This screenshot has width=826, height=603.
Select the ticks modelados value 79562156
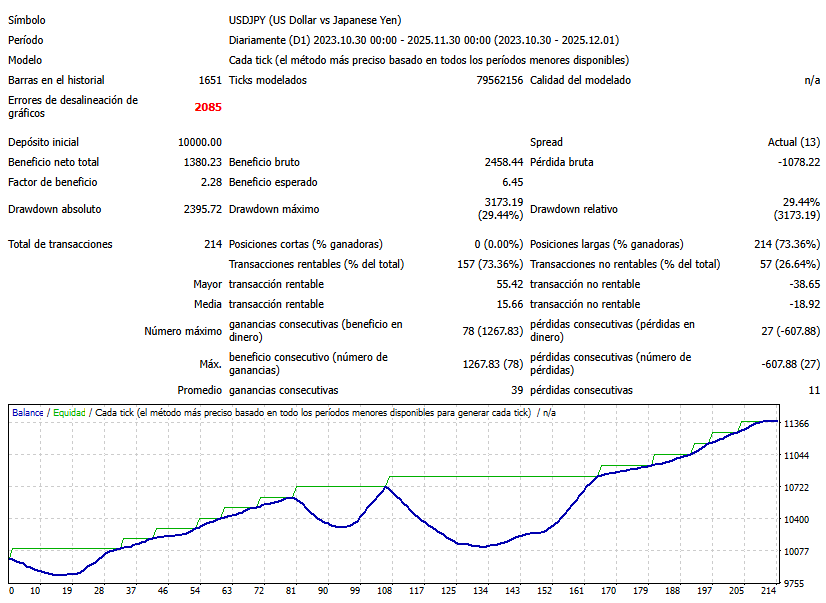(499, 80)
